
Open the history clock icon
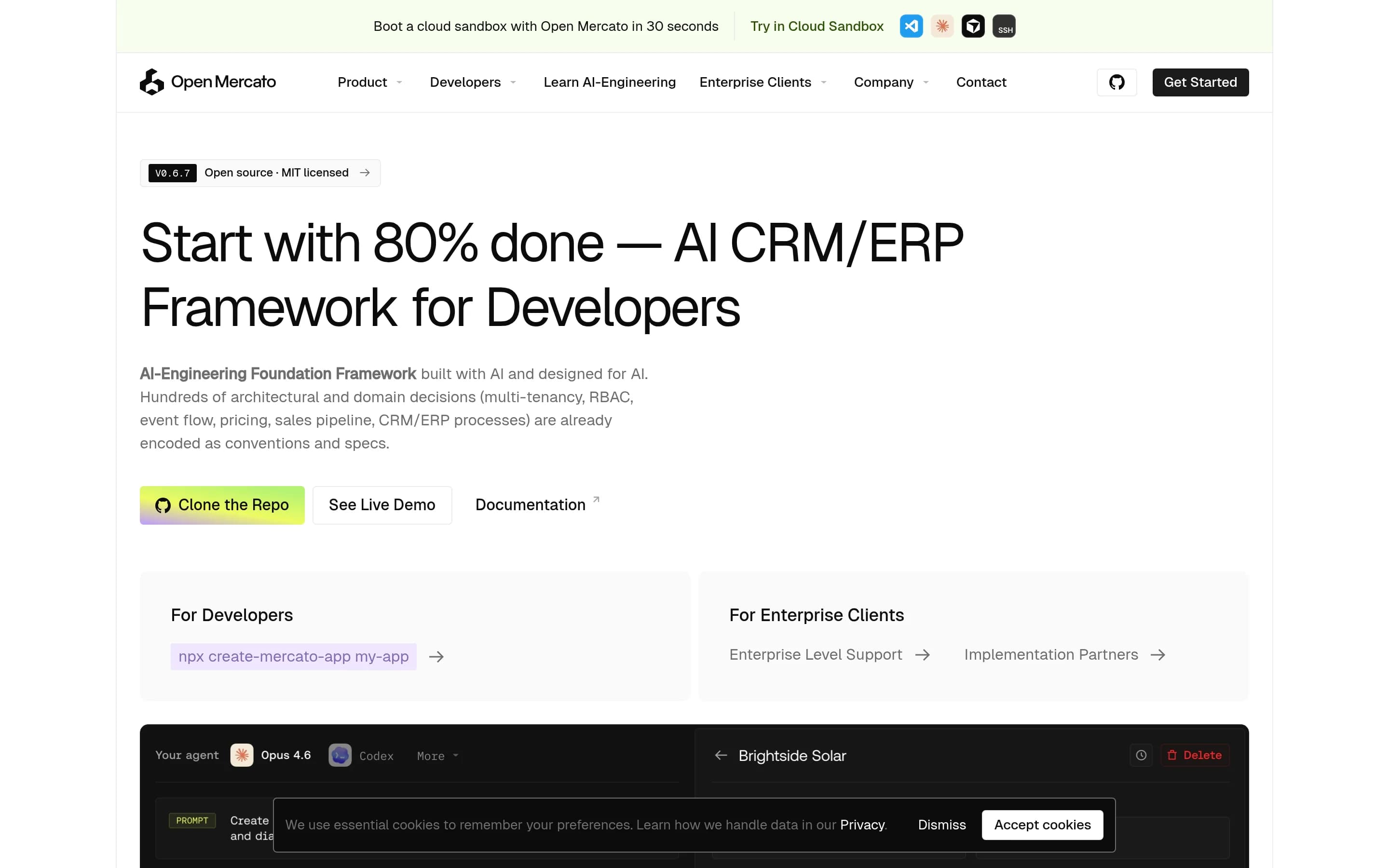coord(1141,756)
